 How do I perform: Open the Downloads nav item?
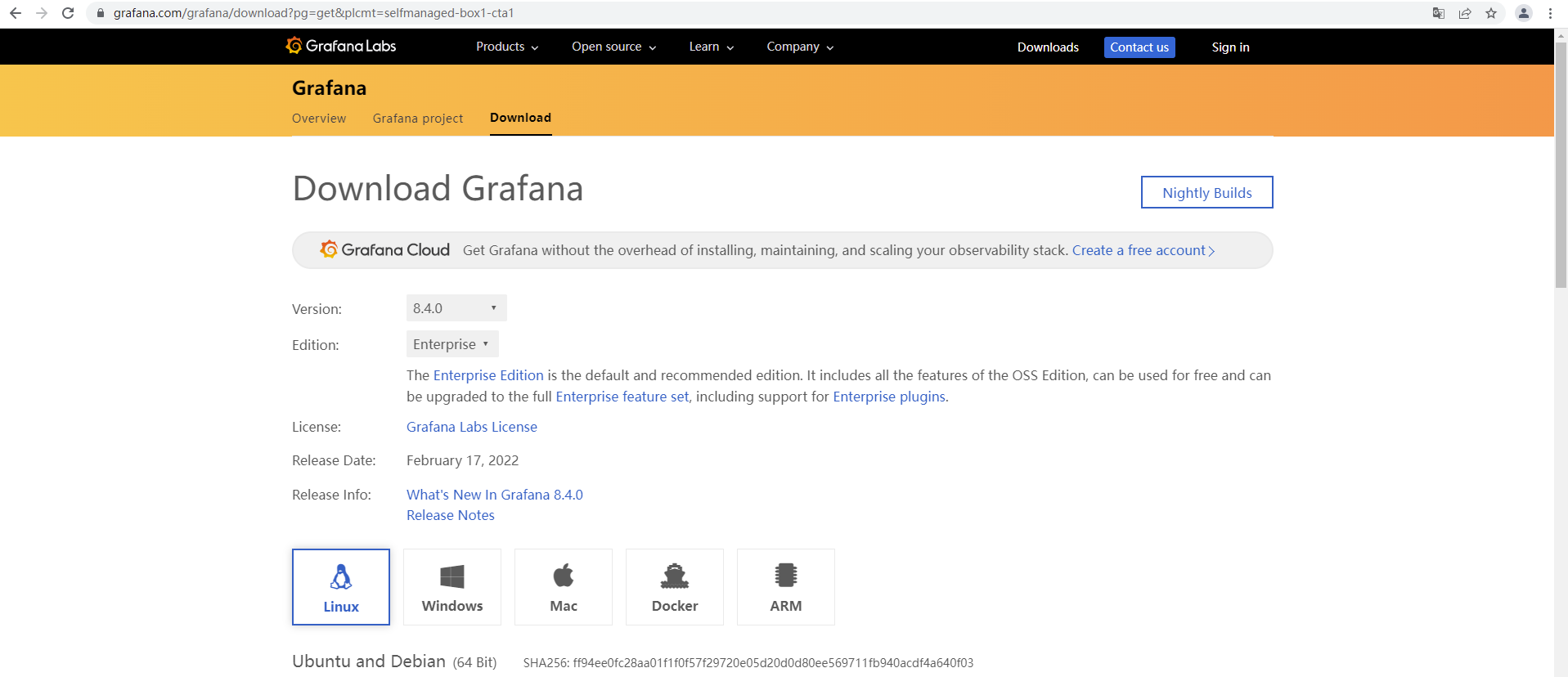click(1048, 47)
